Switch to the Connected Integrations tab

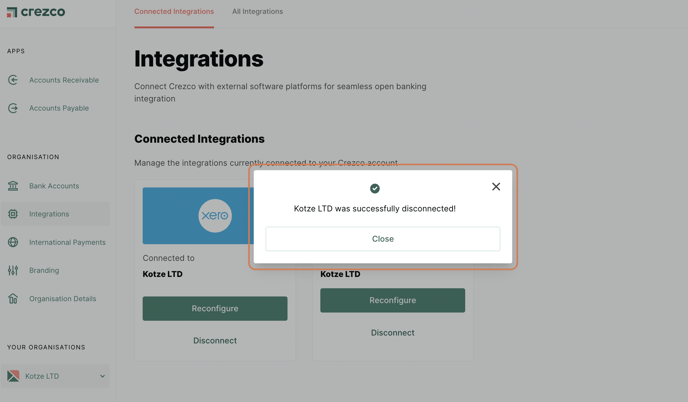tap(174, 11)
